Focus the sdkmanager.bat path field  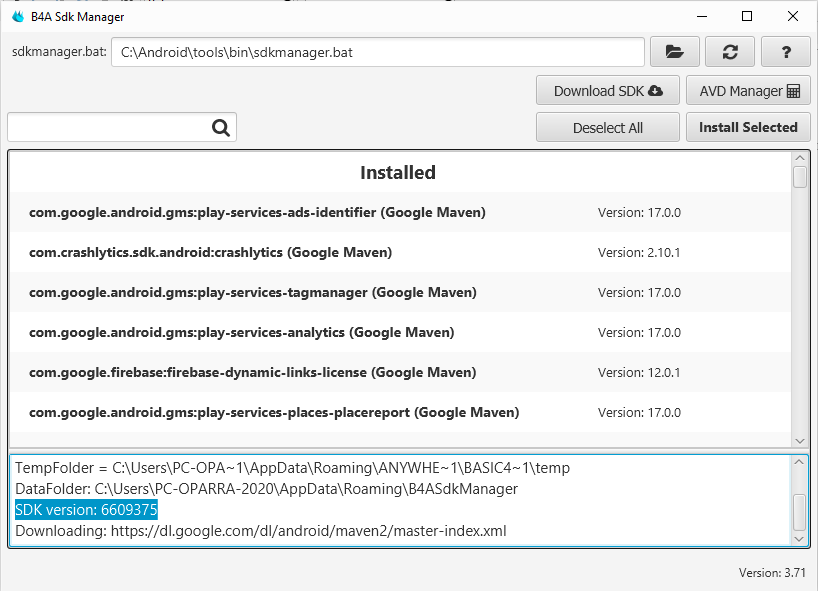click(x=378, y=52)
